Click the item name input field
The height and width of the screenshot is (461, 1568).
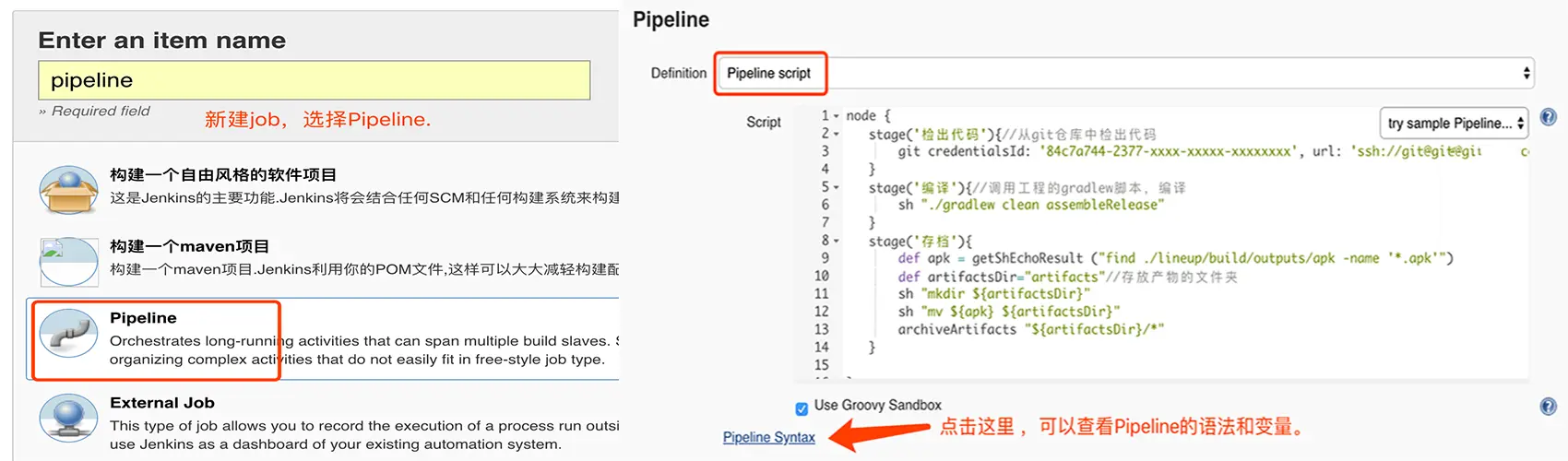[314, 80]
